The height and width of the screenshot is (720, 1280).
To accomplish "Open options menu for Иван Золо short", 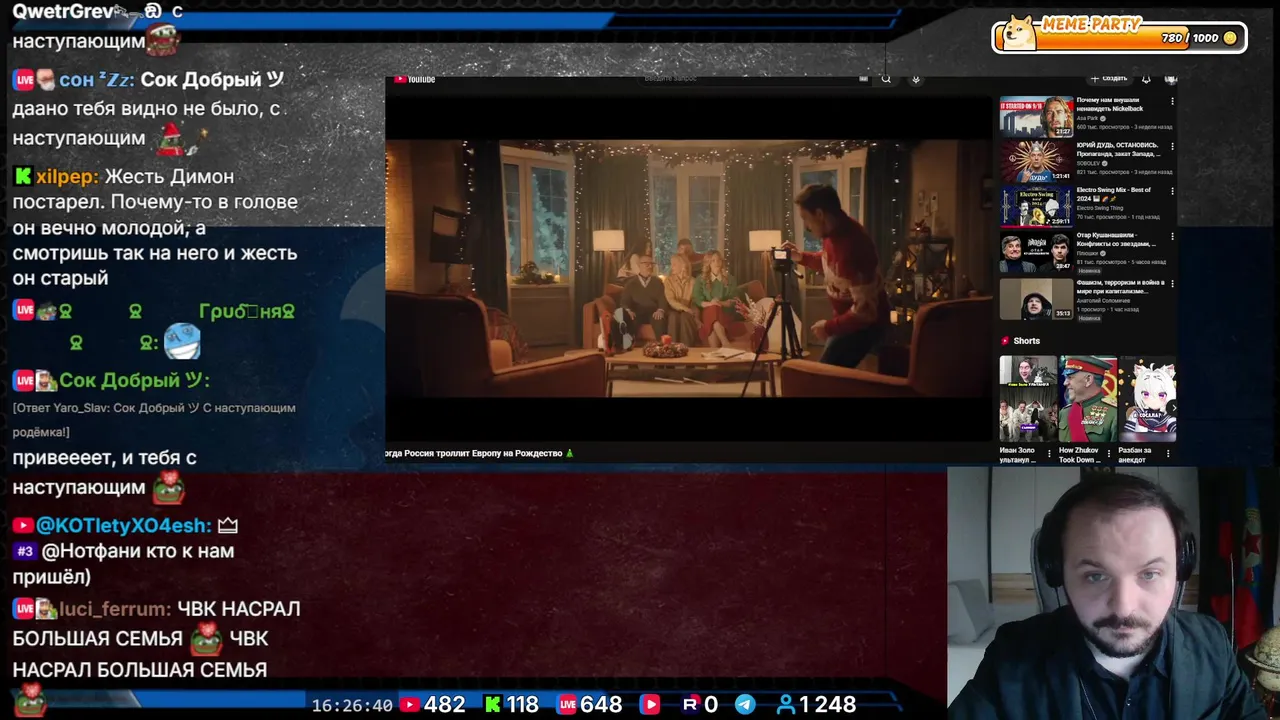I will [1051, 452].
